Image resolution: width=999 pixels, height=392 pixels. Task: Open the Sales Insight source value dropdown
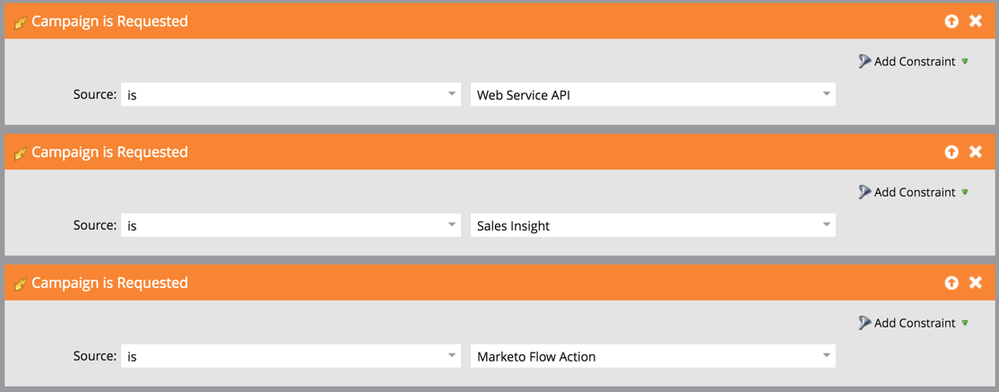[653, 226]
